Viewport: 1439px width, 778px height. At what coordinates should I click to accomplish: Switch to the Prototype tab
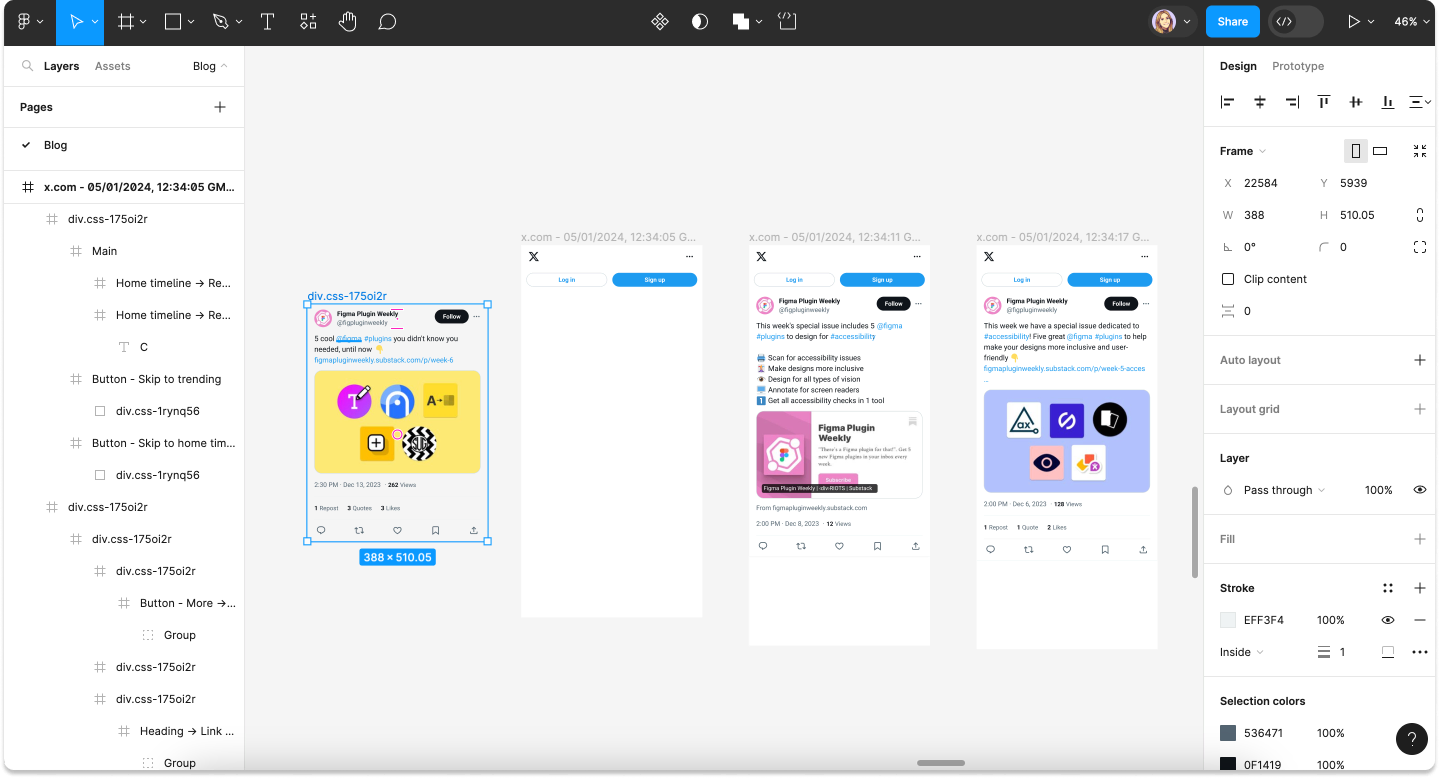(1298, 66)
